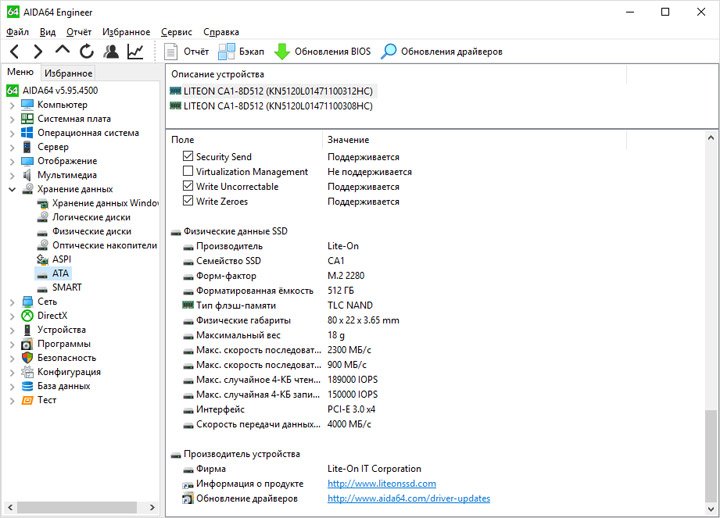Toggle the Security Send checkbox

[188, 156]
